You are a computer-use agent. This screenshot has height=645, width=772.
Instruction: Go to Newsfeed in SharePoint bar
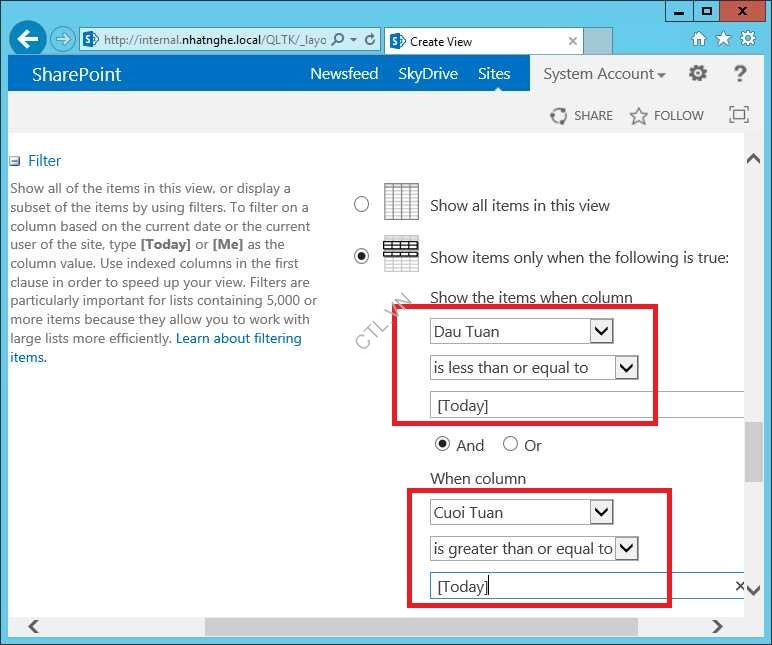click(x=344, y=74)
